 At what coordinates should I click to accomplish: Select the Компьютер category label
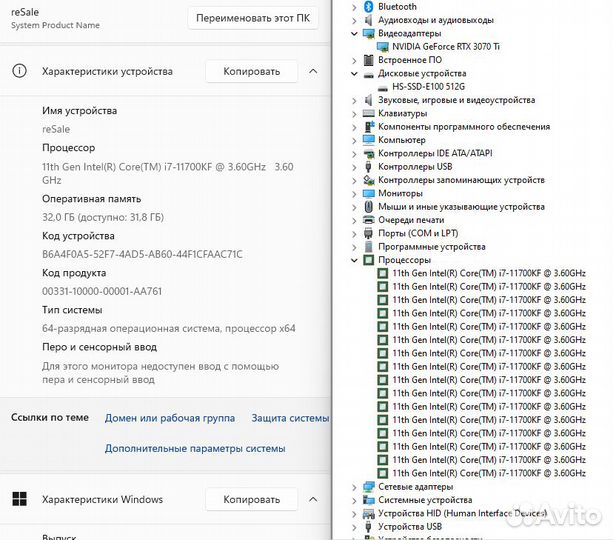click(401, 140)
